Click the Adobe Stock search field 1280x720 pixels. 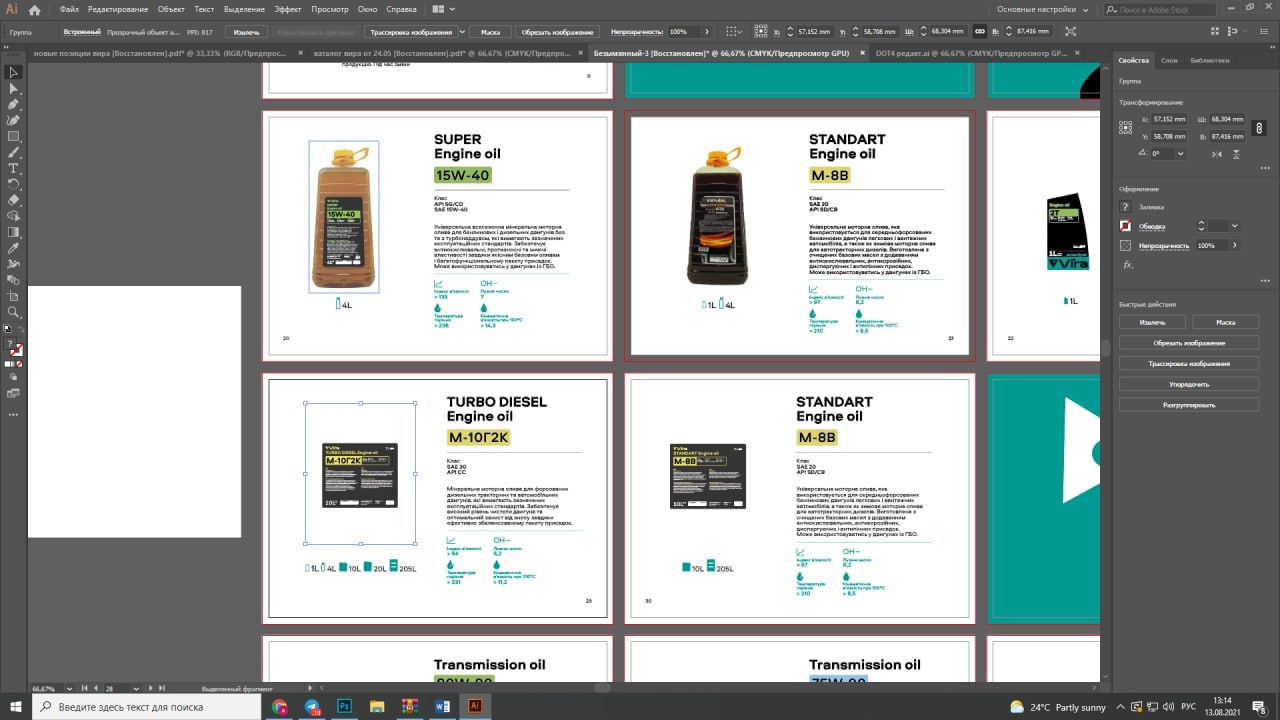1160,9
